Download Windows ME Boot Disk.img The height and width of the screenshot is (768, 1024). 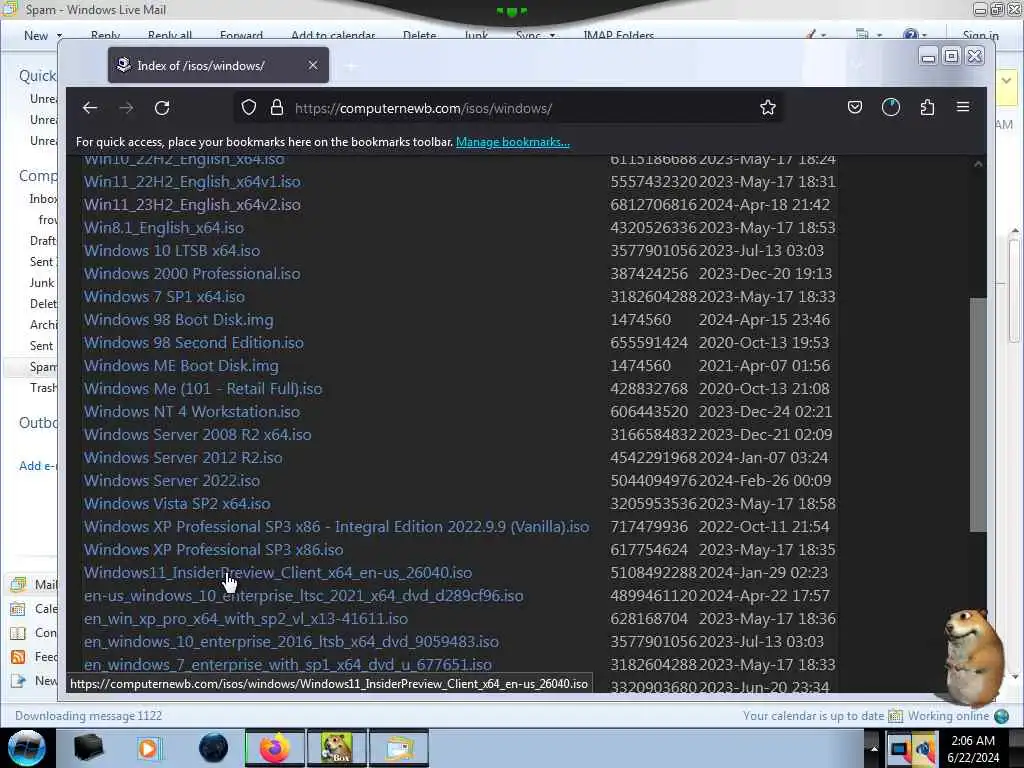coord(182,366)
